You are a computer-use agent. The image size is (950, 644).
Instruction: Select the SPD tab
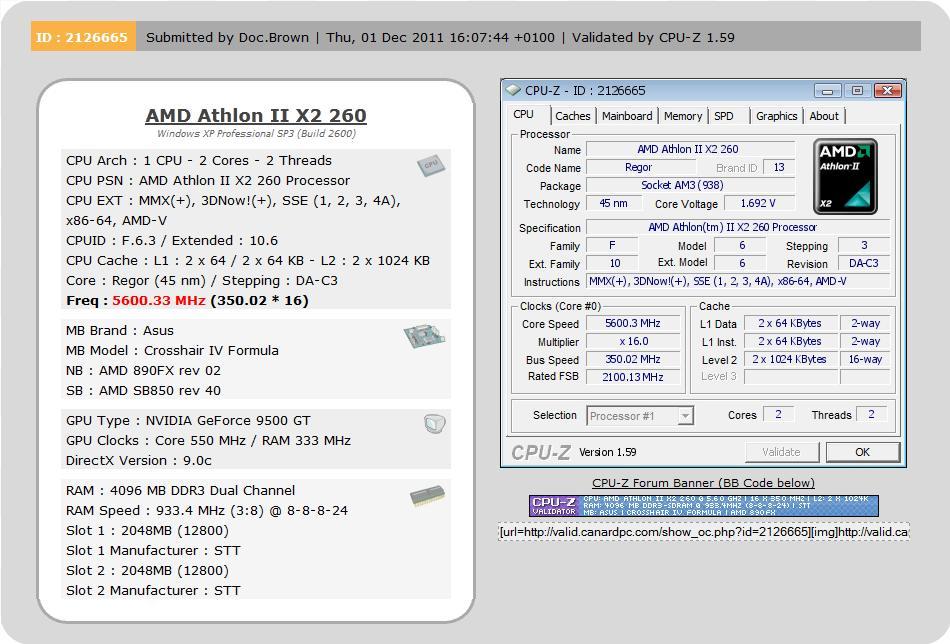point(724,116)
